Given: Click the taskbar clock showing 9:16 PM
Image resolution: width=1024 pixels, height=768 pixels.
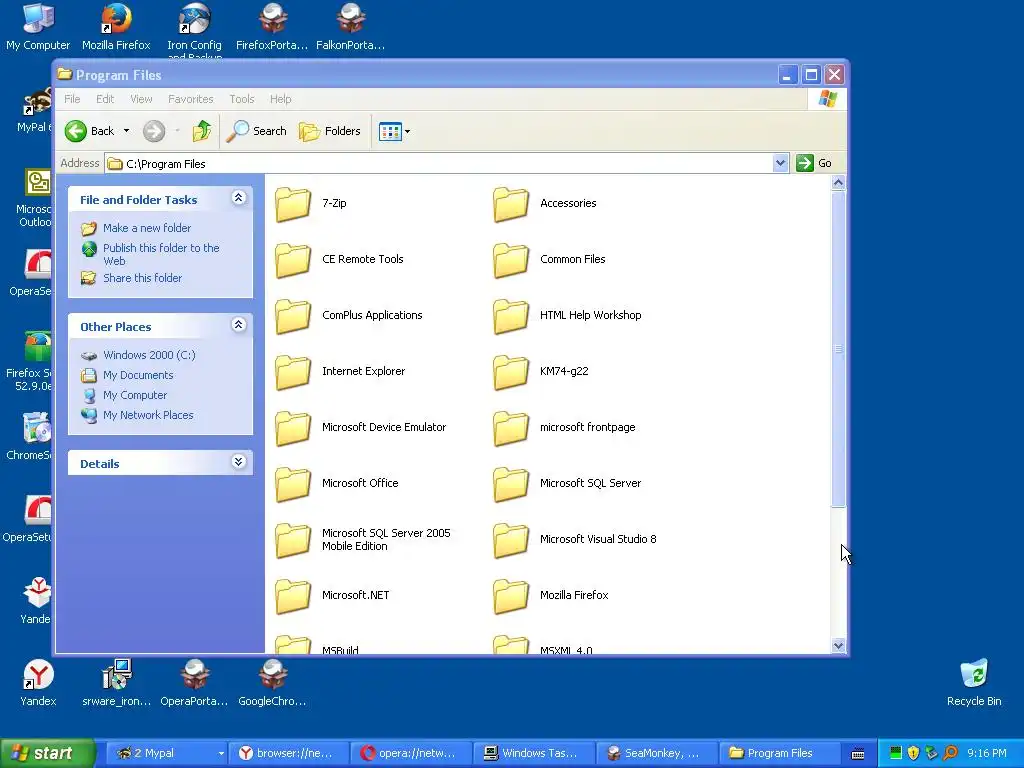Looking at the screenshot, I should click(987, 754).
